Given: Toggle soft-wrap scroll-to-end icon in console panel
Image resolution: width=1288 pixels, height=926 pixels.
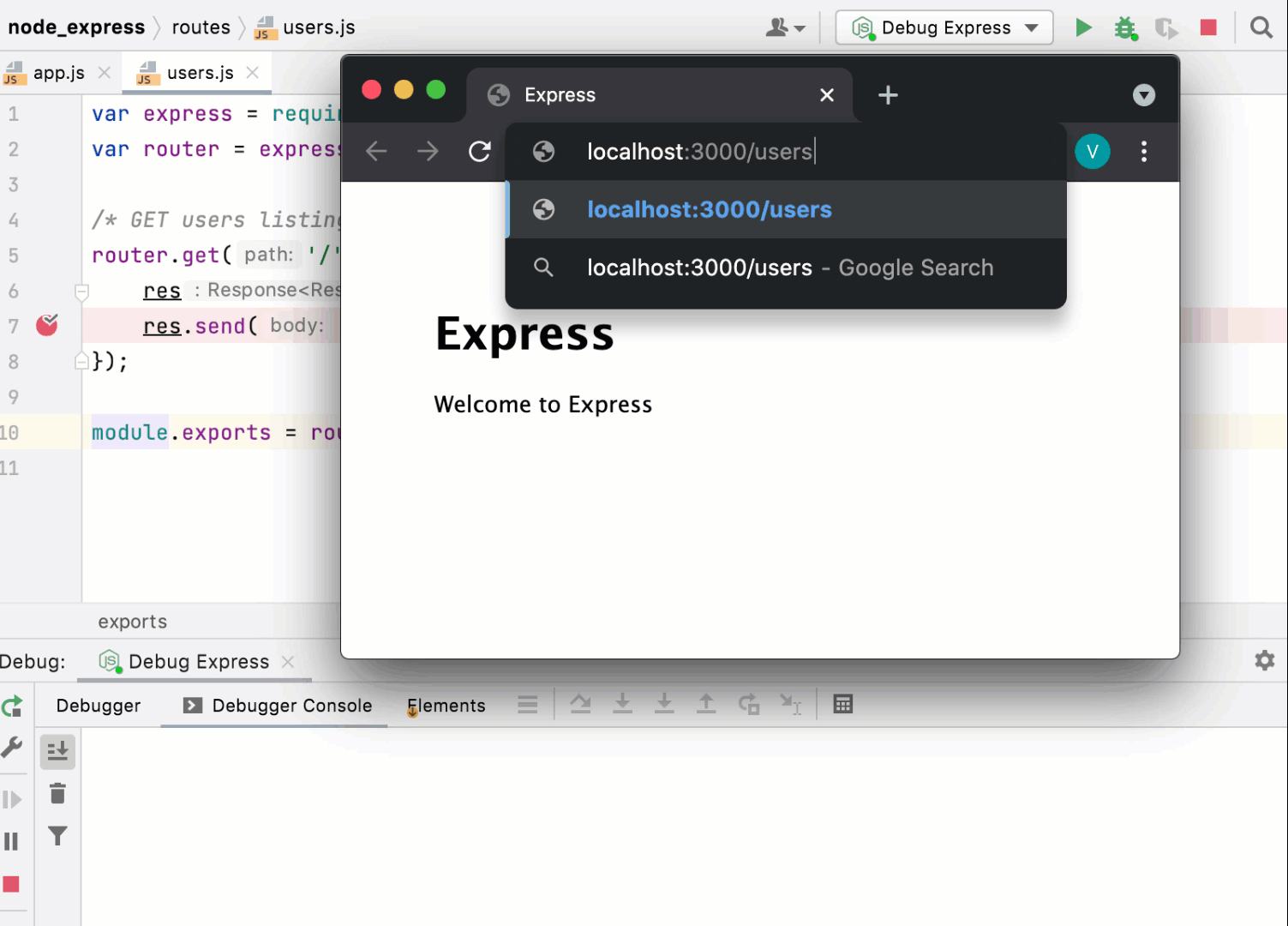Looking at the screenshot, I should 57,751.
